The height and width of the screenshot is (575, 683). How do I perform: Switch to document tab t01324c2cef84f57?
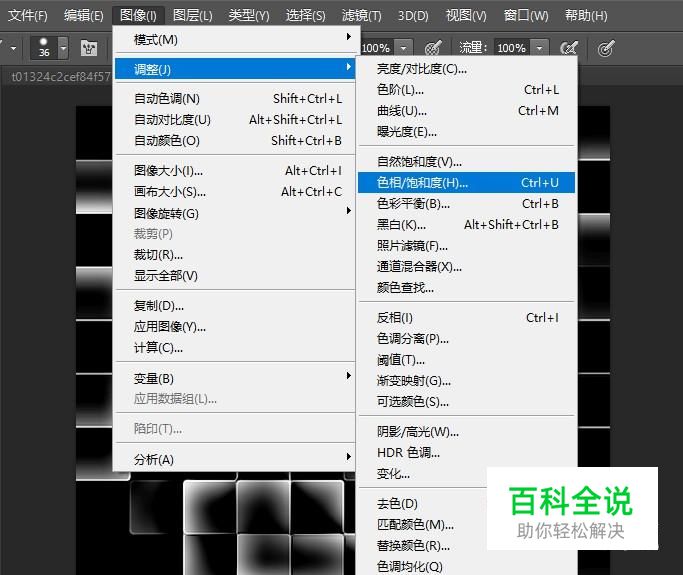pos(61,77)
